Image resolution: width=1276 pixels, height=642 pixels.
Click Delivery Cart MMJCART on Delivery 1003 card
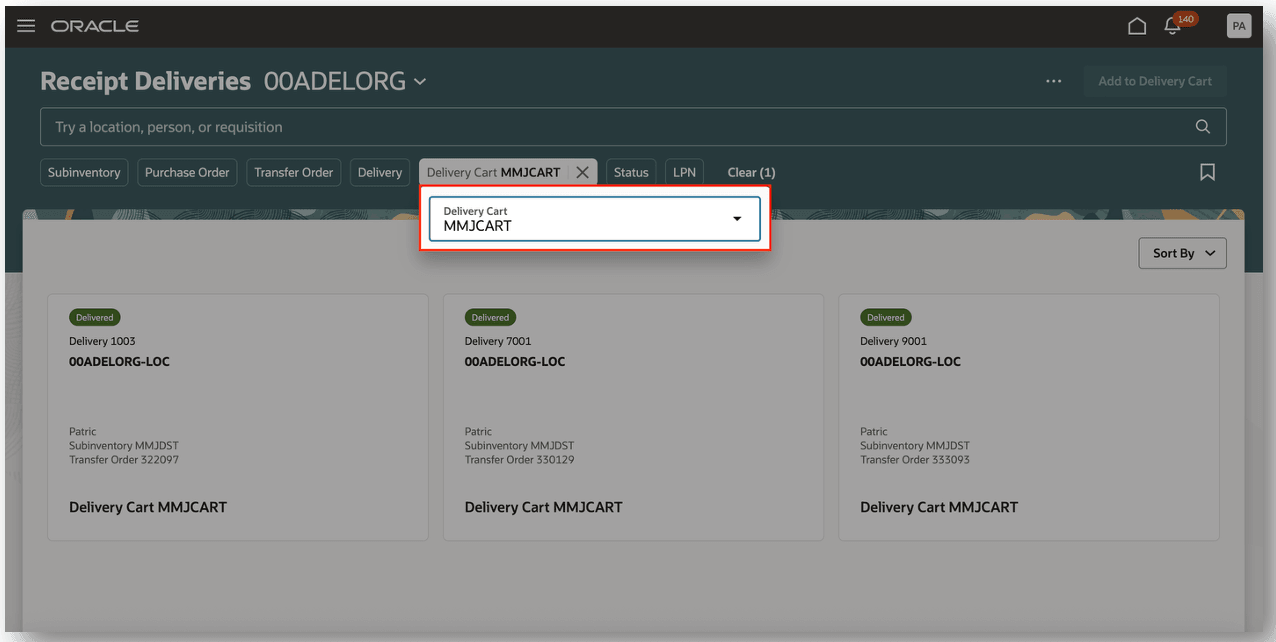pos(148,507)
